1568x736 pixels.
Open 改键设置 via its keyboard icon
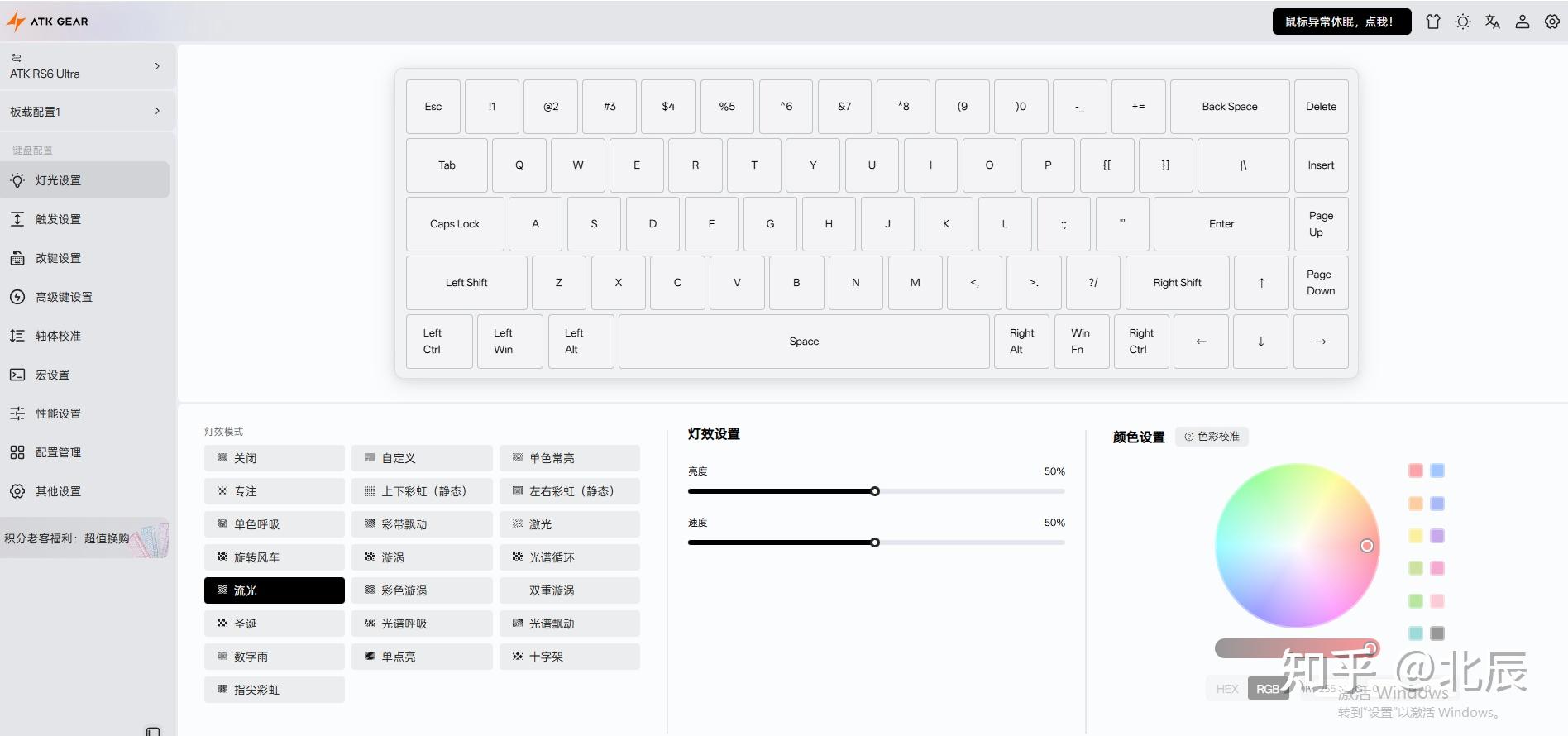17,258
